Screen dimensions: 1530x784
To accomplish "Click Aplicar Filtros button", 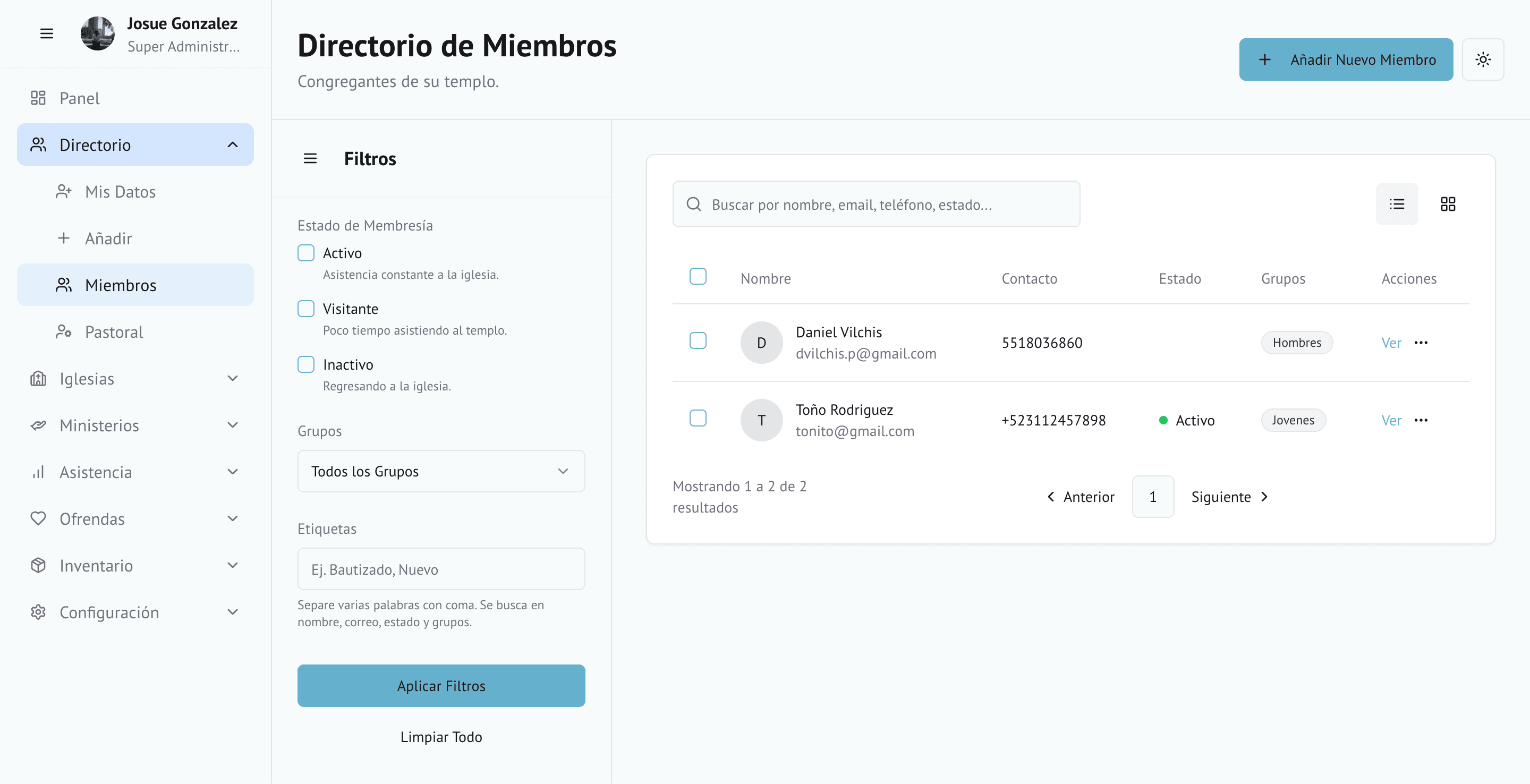I will pyautogui.click(x=441, y=687).
